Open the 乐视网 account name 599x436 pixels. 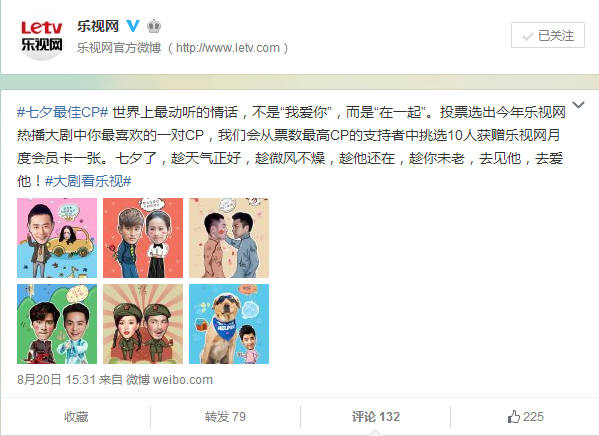98,26
